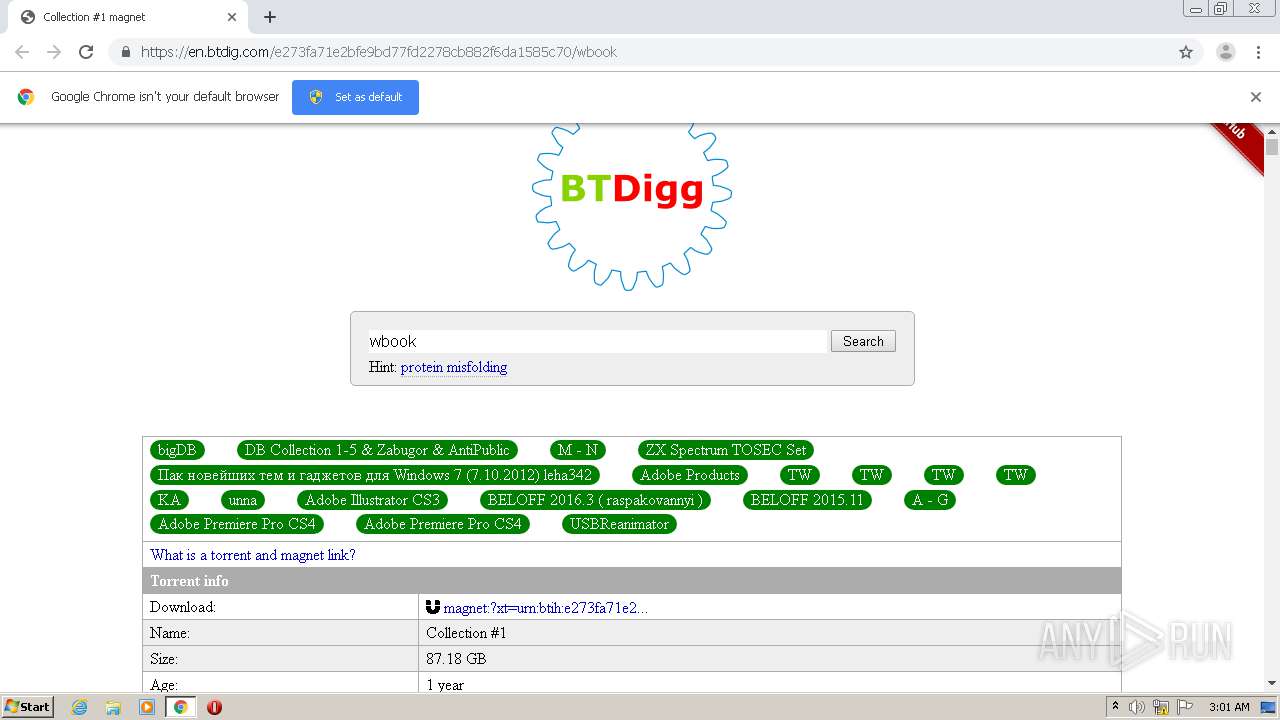Select the A - G tag

click(x=930, y=500)
